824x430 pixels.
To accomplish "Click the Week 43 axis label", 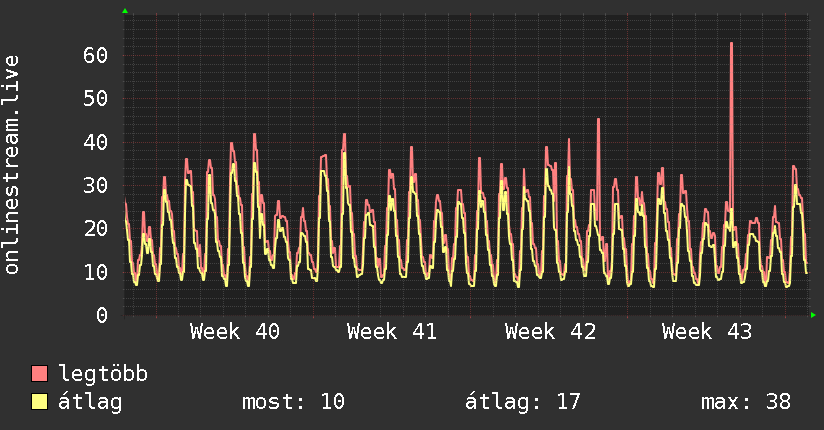I will 707,332.
